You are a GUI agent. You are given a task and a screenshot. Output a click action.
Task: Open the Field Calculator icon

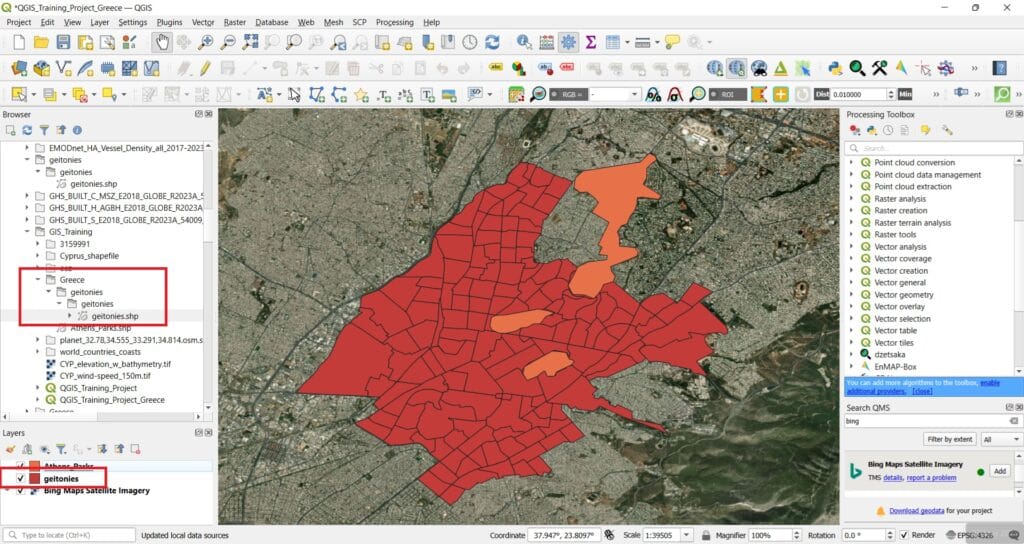(547, 42)
